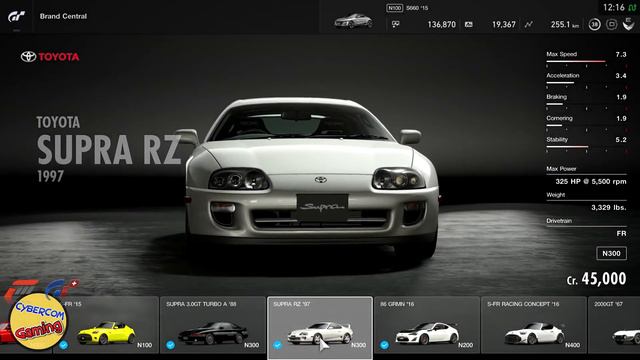Click owned checkmark on 86 GRMN '16 card
Screen dimensions: 640x360
384,345
